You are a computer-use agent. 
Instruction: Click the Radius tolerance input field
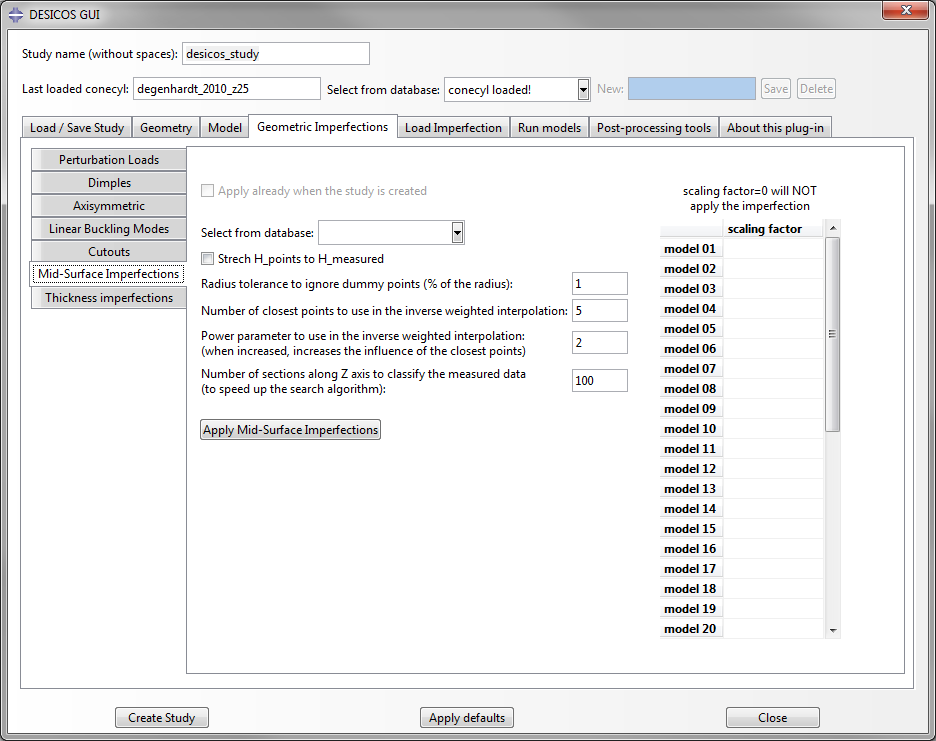coord(599,284)
